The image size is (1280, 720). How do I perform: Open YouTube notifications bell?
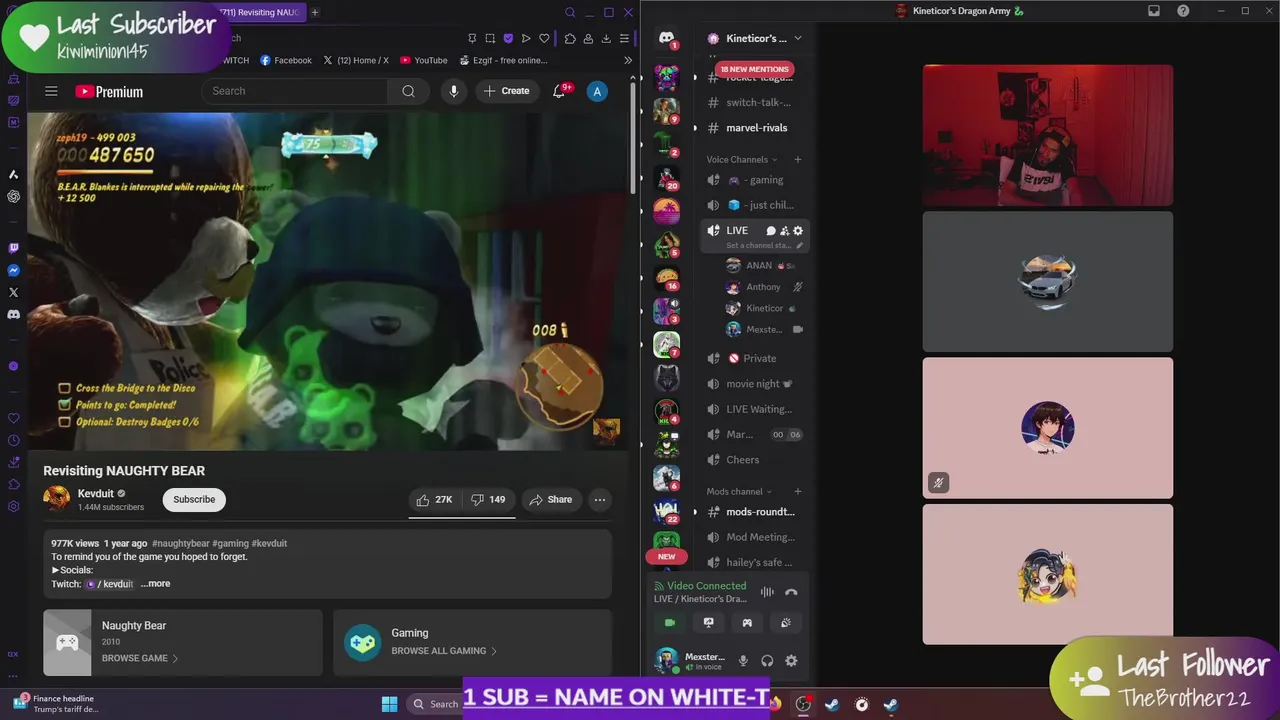(x=559, y=91)
